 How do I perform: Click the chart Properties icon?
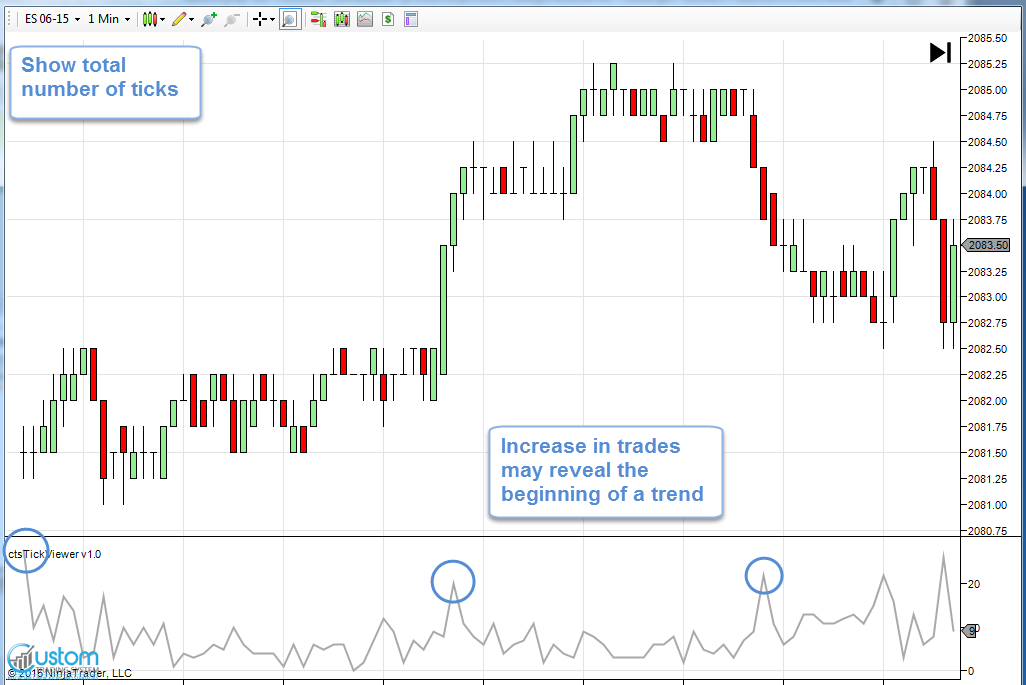pyautogui.click(x=411, y=19)
